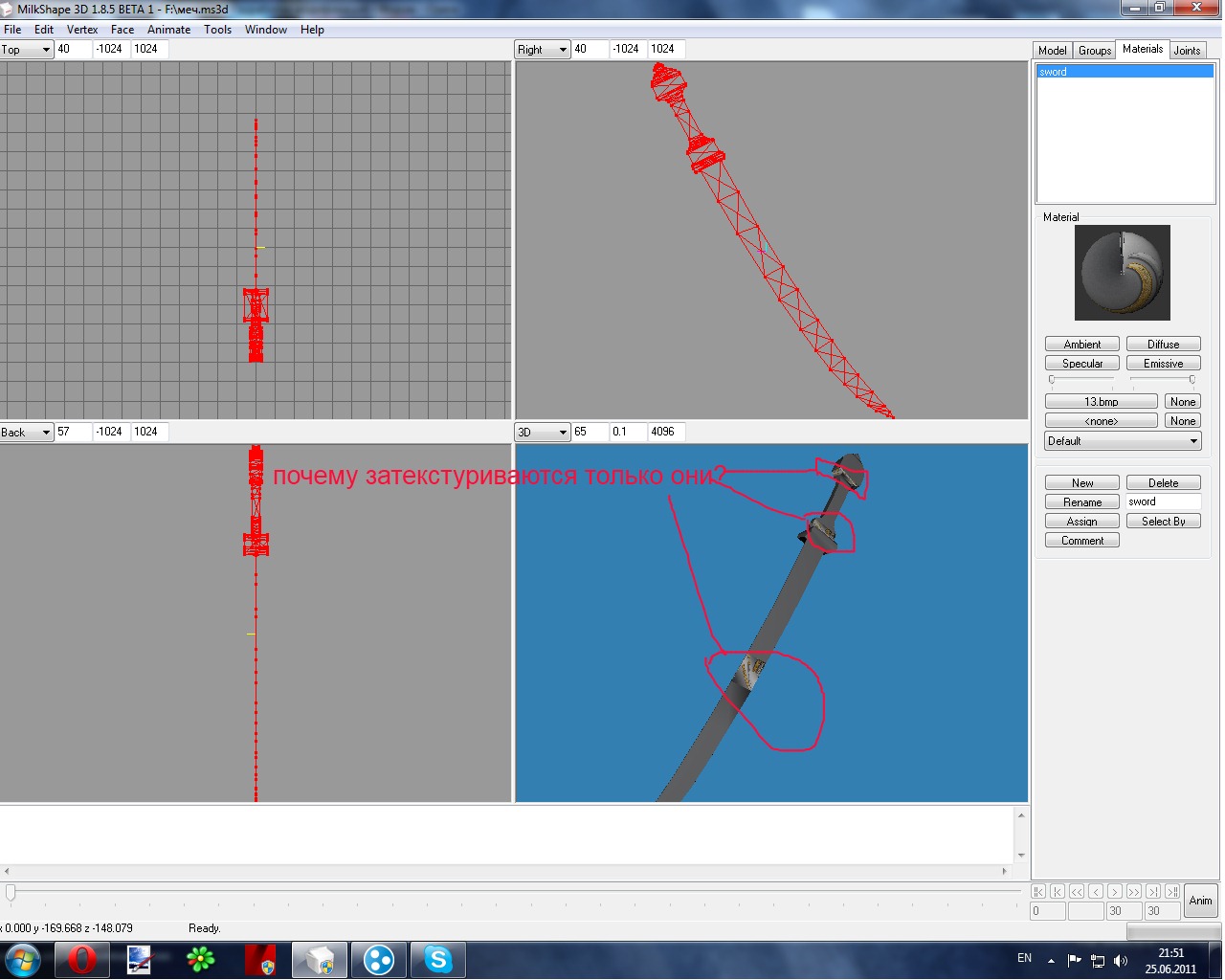Play the animation forward
Viewport: 1225px width, 980px height.
point(1115,891)
